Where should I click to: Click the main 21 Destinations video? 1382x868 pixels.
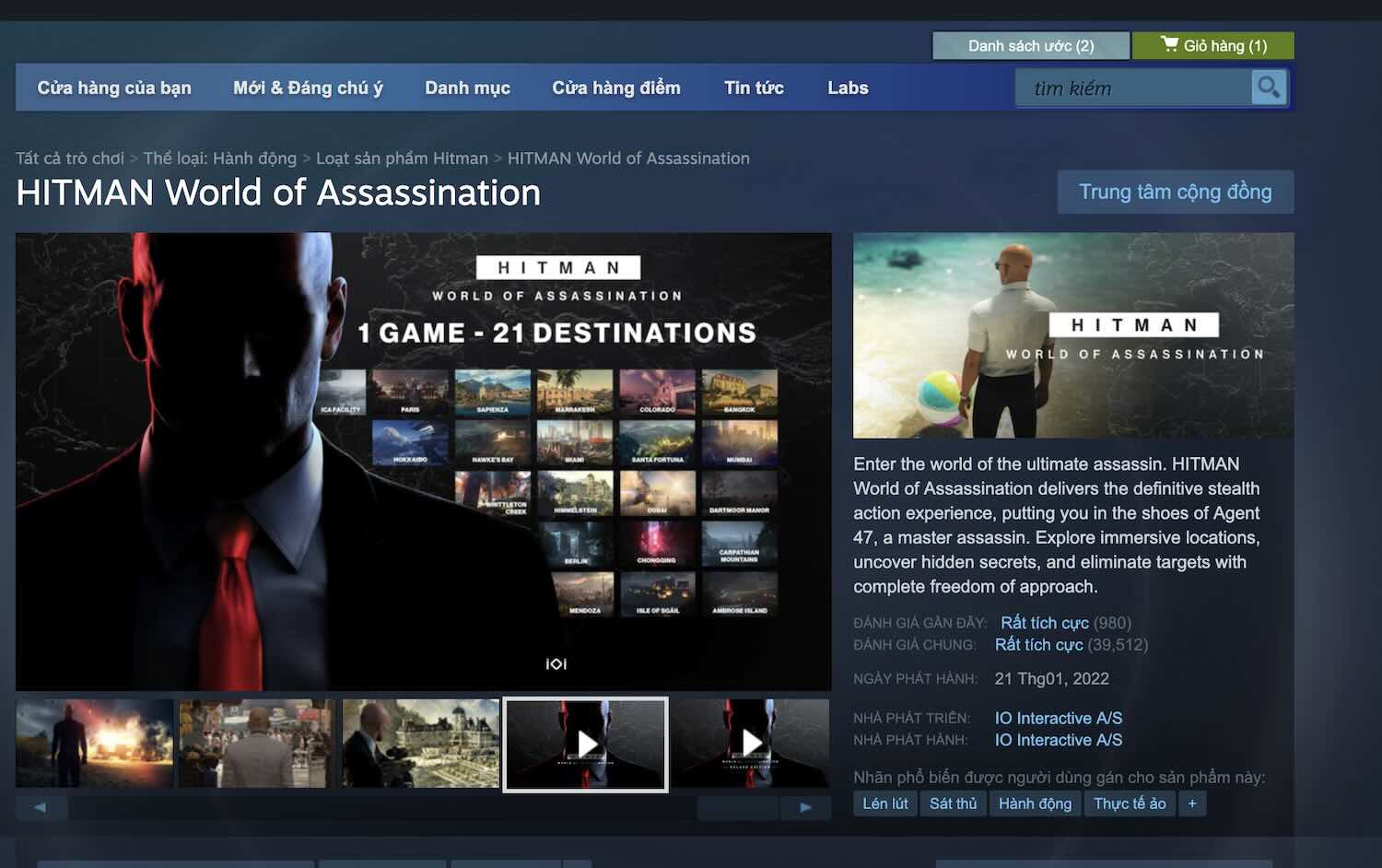click(424, 461)
